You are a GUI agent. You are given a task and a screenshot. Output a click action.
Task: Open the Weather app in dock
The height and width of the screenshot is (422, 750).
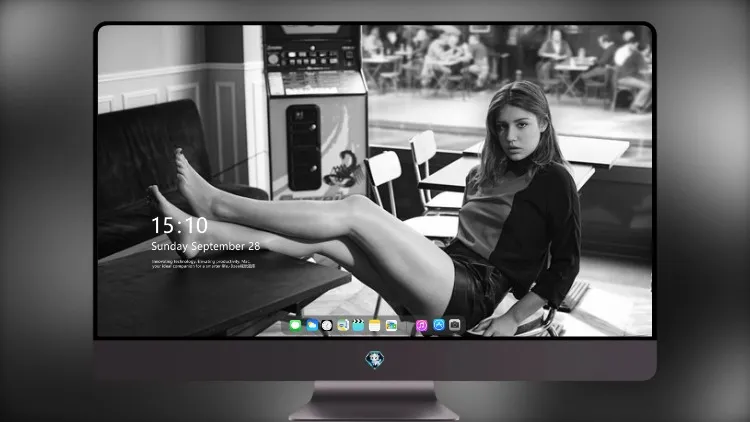coord(312,326)
